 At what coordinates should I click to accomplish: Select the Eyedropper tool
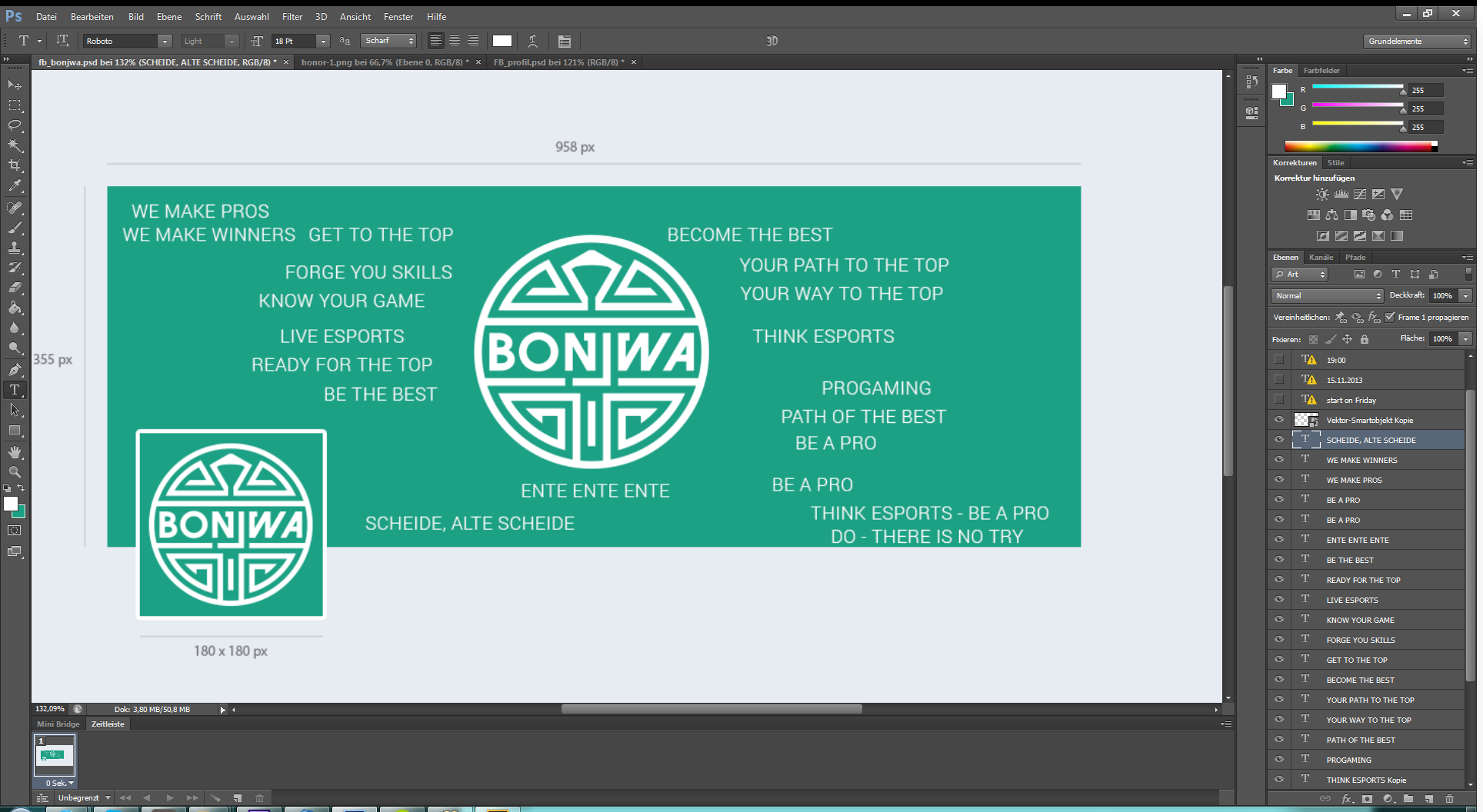[15, 185]
